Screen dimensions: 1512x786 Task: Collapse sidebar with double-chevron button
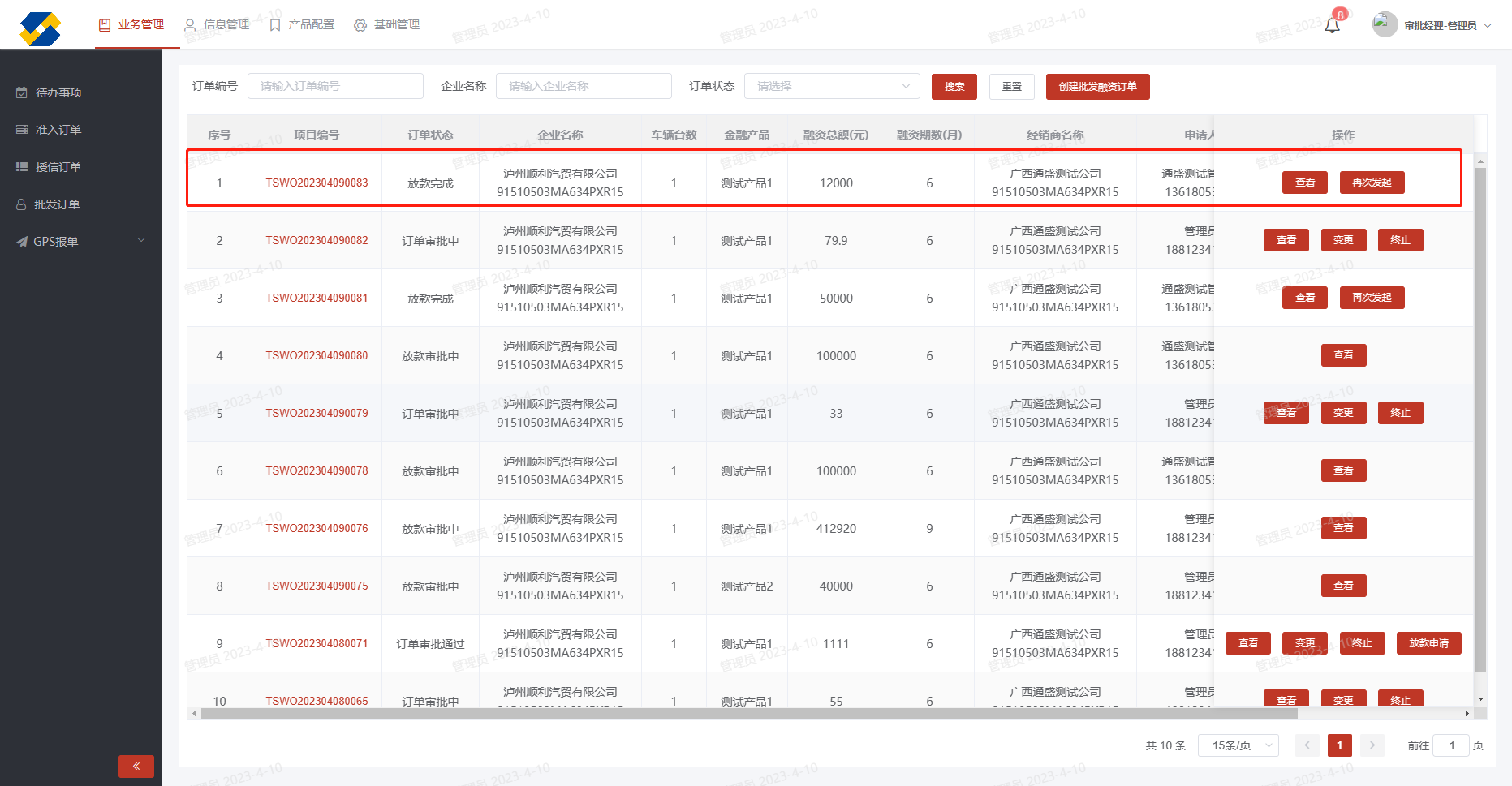[x=136, y=766]
